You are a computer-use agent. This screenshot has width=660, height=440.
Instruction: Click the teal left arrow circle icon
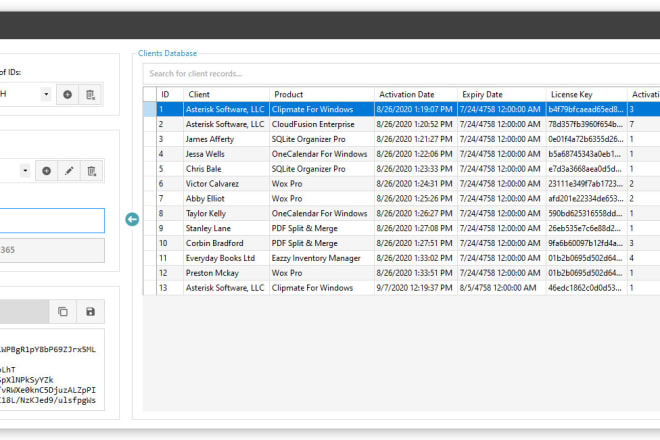pyautogui.click(x=132, y=219)
